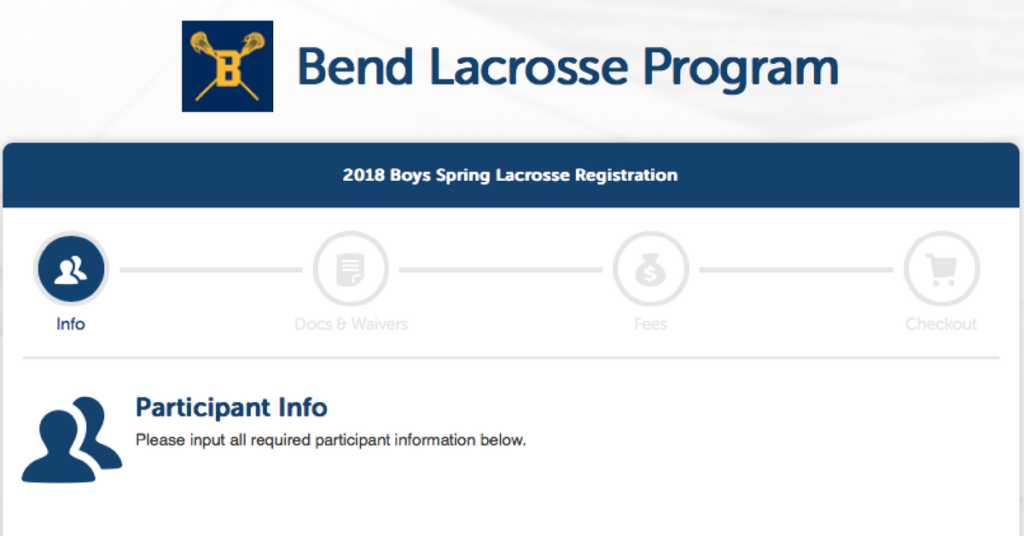Select the Info step people icon

click(71, 269)
